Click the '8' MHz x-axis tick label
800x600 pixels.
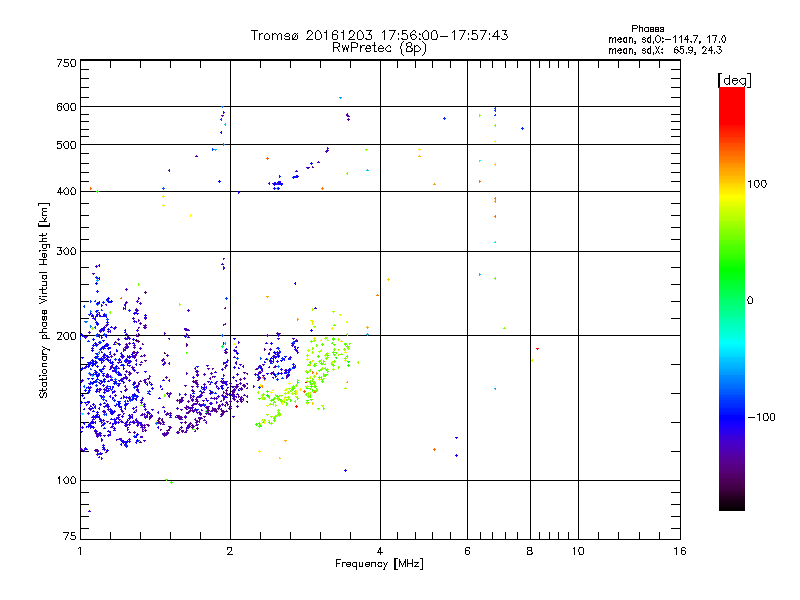[x=530, y=552]
